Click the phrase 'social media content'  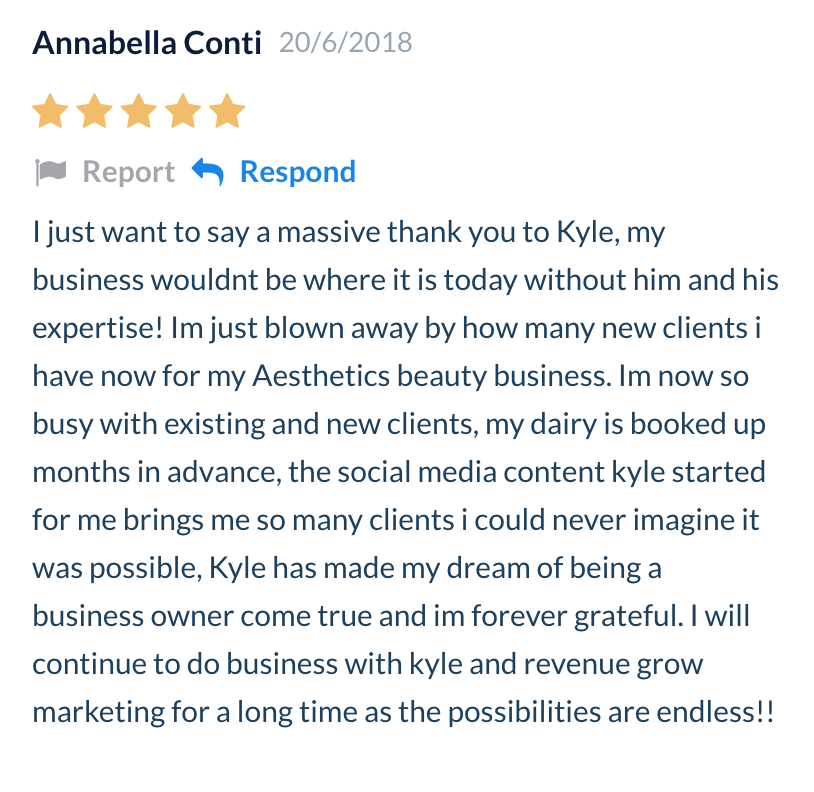(x=471, y=472)
